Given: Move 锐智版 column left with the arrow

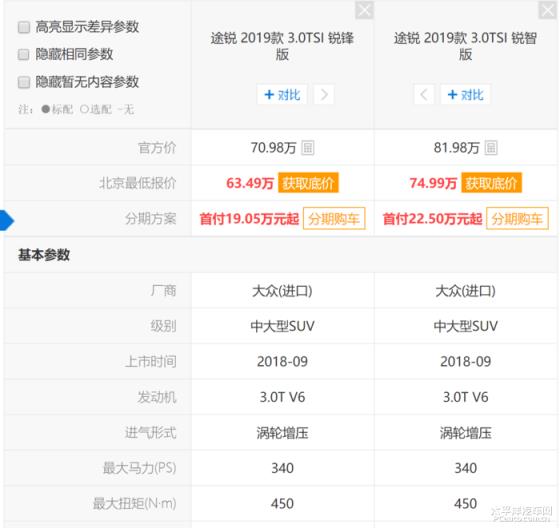Looking at the screenshot, I should coord(424,95).
